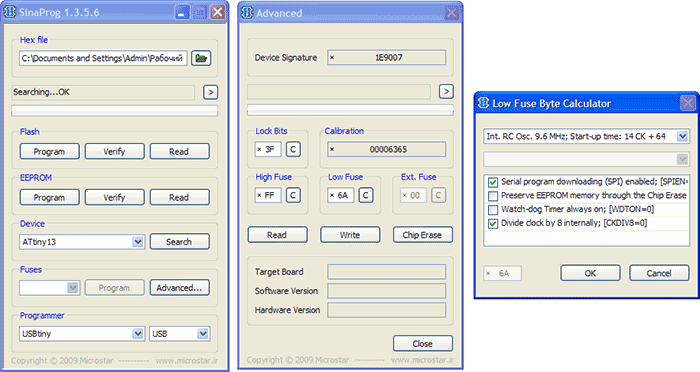Click Chip Erase button
This screenshot has width=700, height=372.
coord(423,235)
